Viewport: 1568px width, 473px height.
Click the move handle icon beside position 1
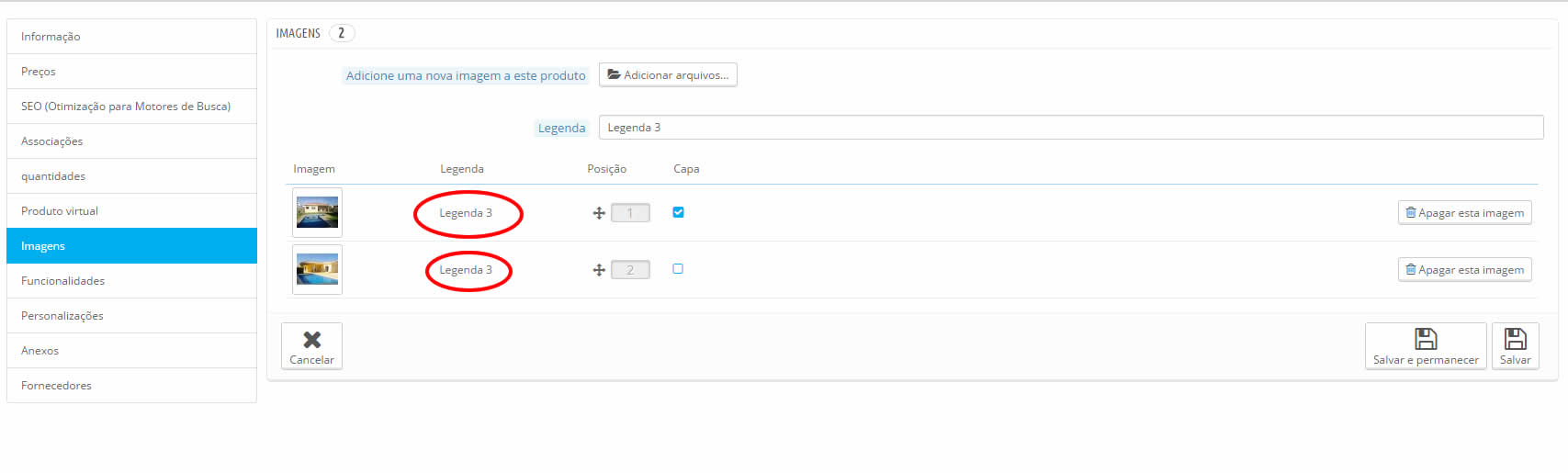pyautogui.click(x=599, y=213)
